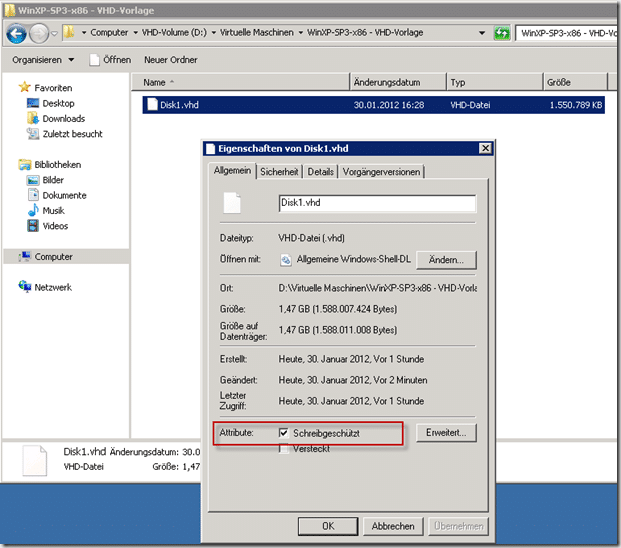This screenshot has height=548, width=621.
Task: Switch to the Sicherheit tab
Action: click(279, 172)
